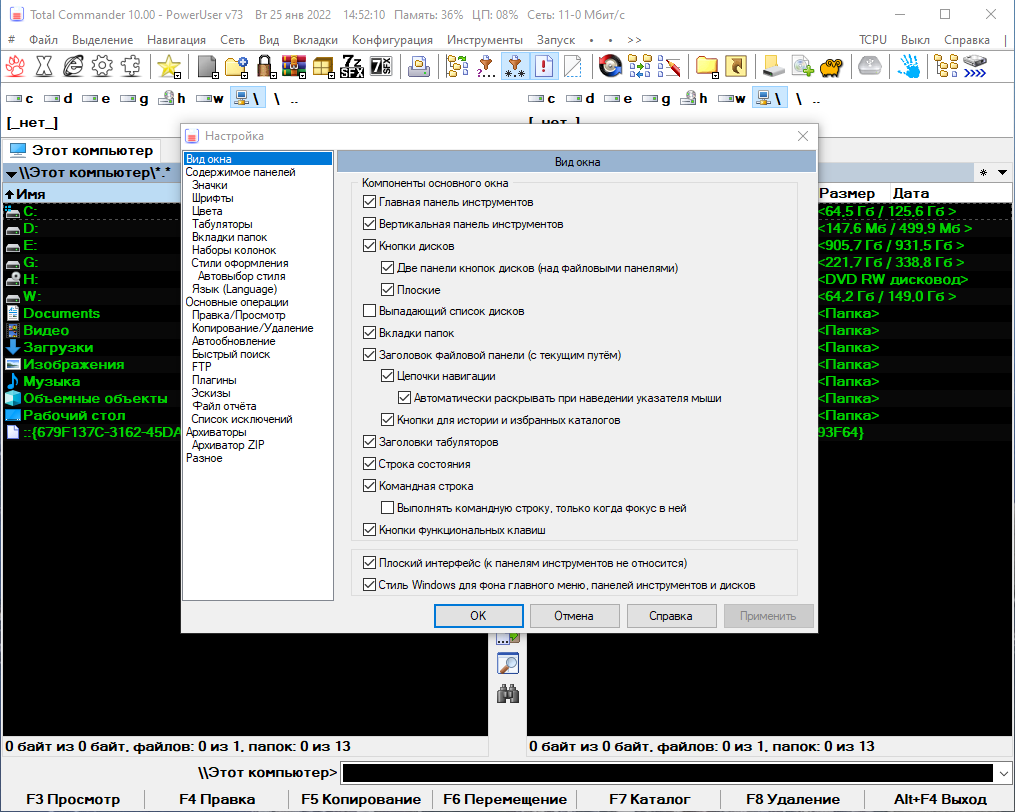This screenshot has height=812, width=1015.
Task: Toggle Кнопки дисков checkbox
Action: click(370, 246)
